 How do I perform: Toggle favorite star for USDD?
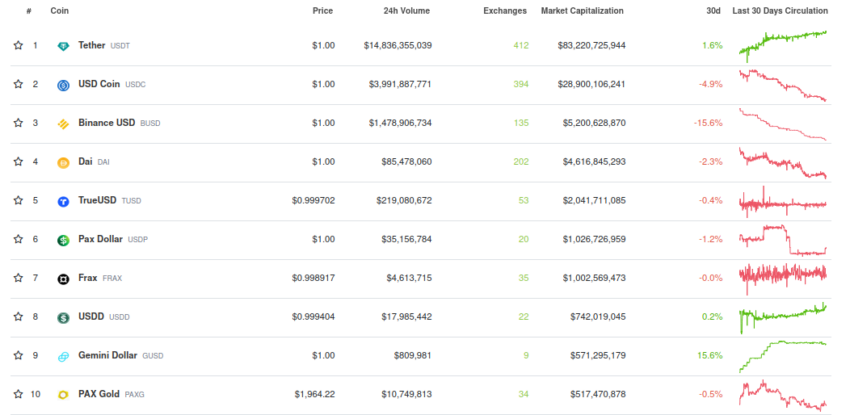[x=18, y=317]
